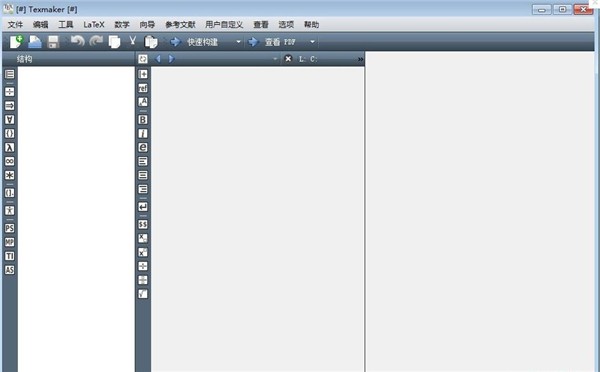This screenshot has height=372, width=600.
Task: Open the 选项 menu
Action: [286, 24]
